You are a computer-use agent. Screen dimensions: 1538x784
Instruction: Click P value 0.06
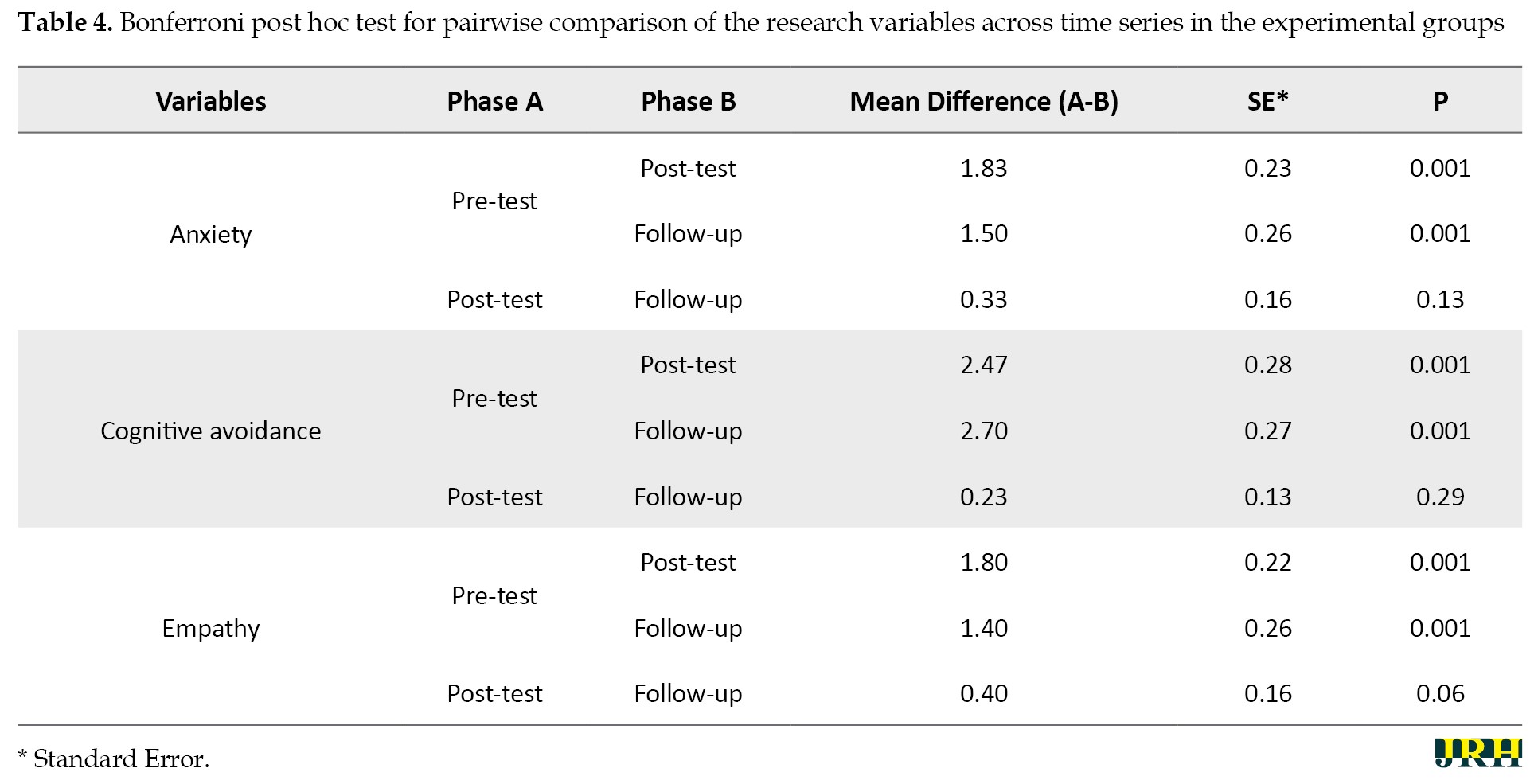(x=1440, y=693)
